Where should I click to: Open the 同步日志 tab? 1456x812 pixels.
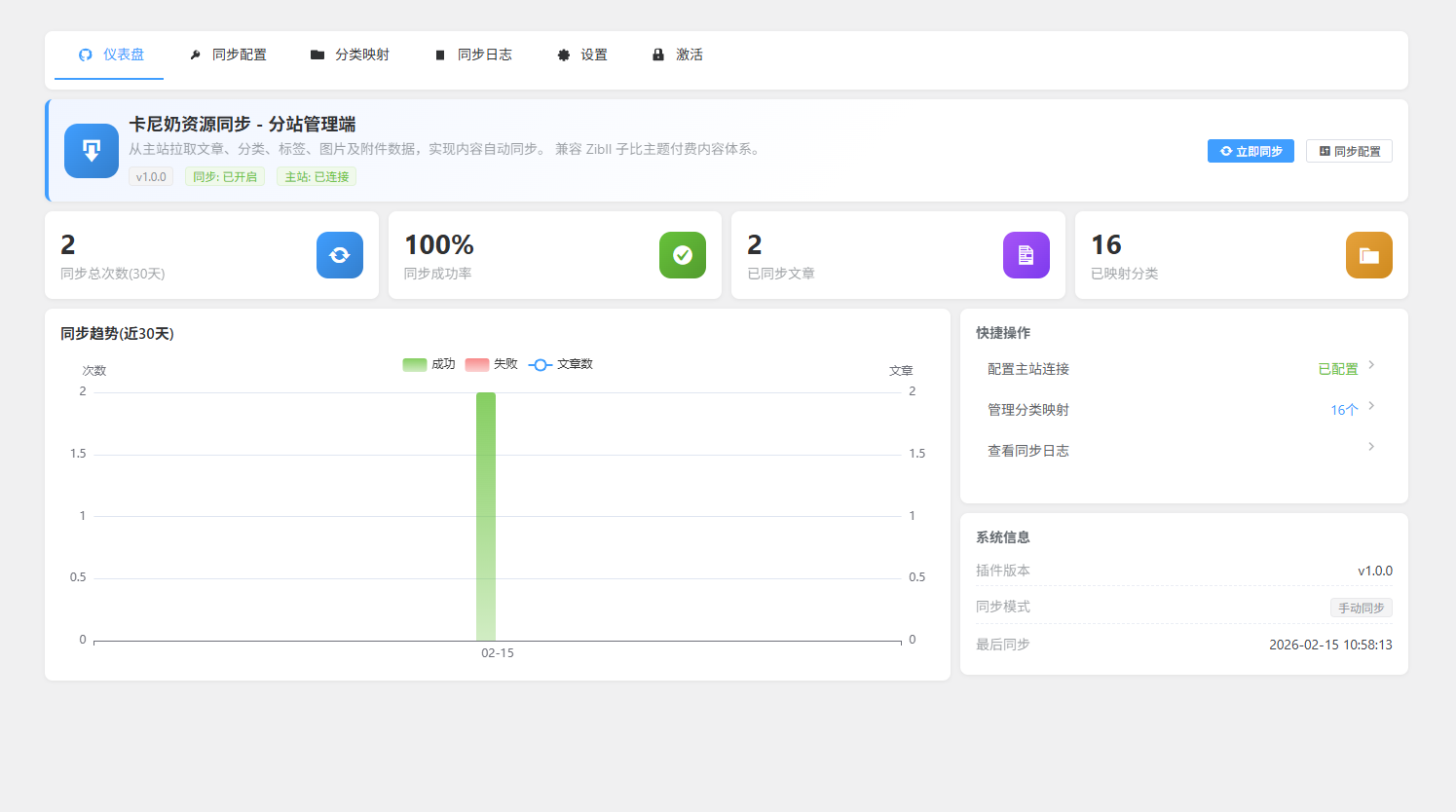pyautogui.click(x=473, y=55)
